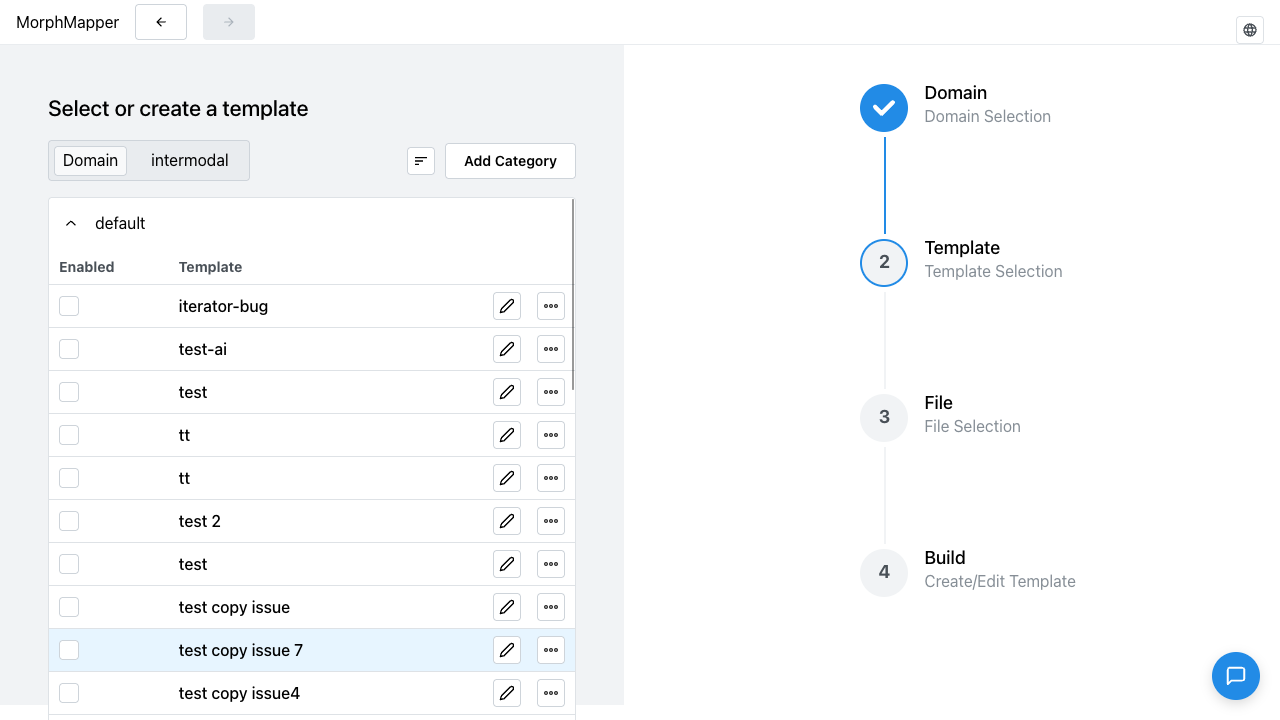Edit template test copy issue 7

507,650
